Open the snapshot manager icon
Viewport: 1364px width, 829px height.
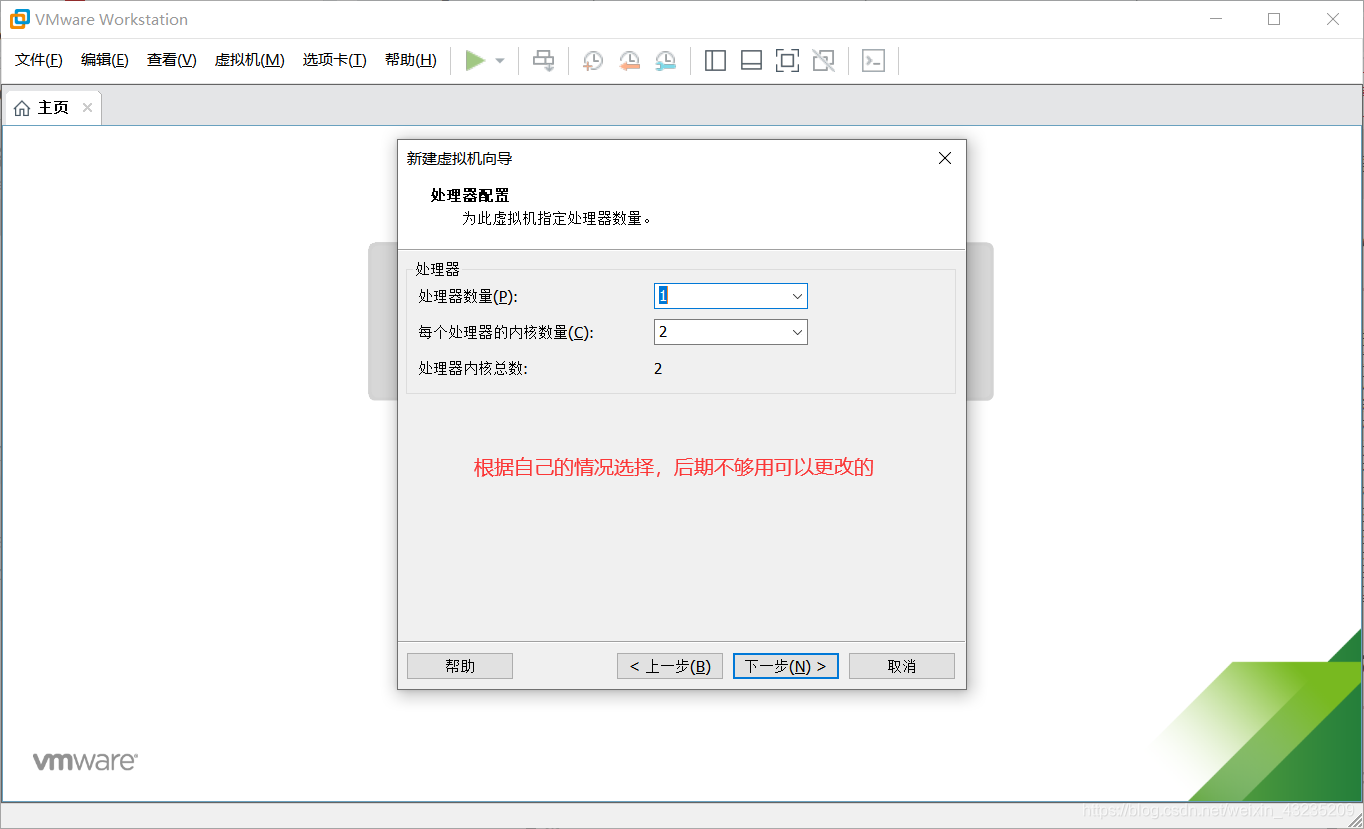click(x=665, y=61)
